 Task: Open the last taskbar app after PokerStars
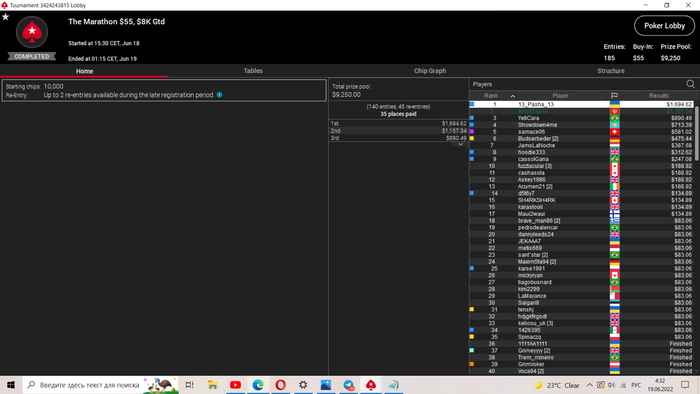tap(393, 385)
